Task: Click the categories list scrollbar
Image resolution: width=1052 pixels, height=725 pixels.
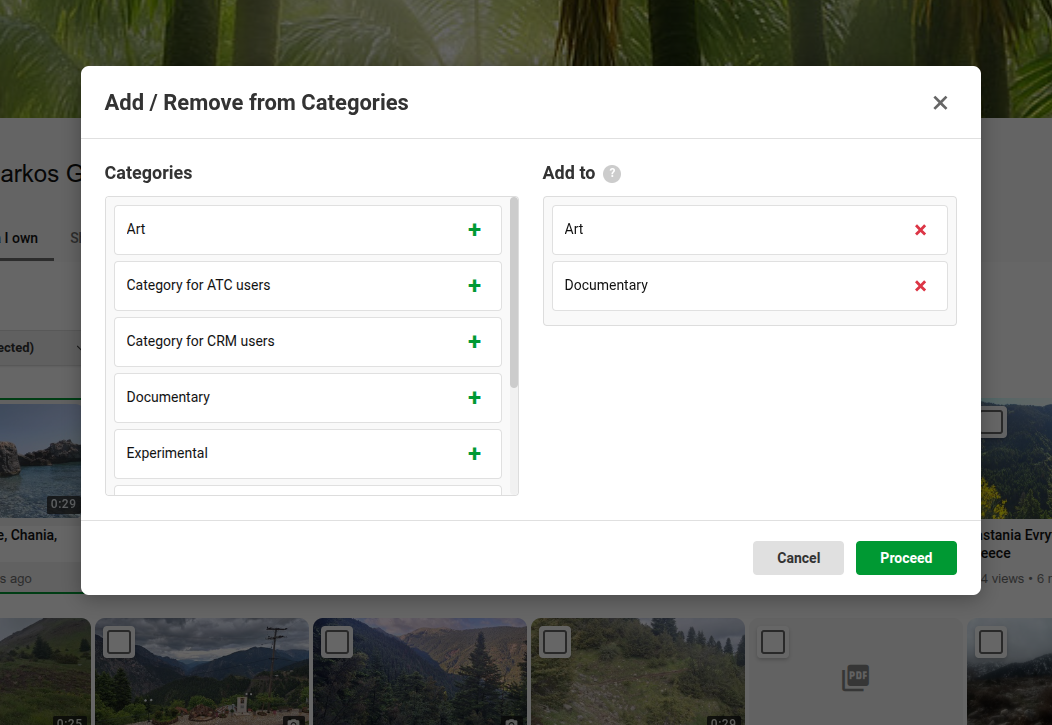Action: (x=514, y=292)
